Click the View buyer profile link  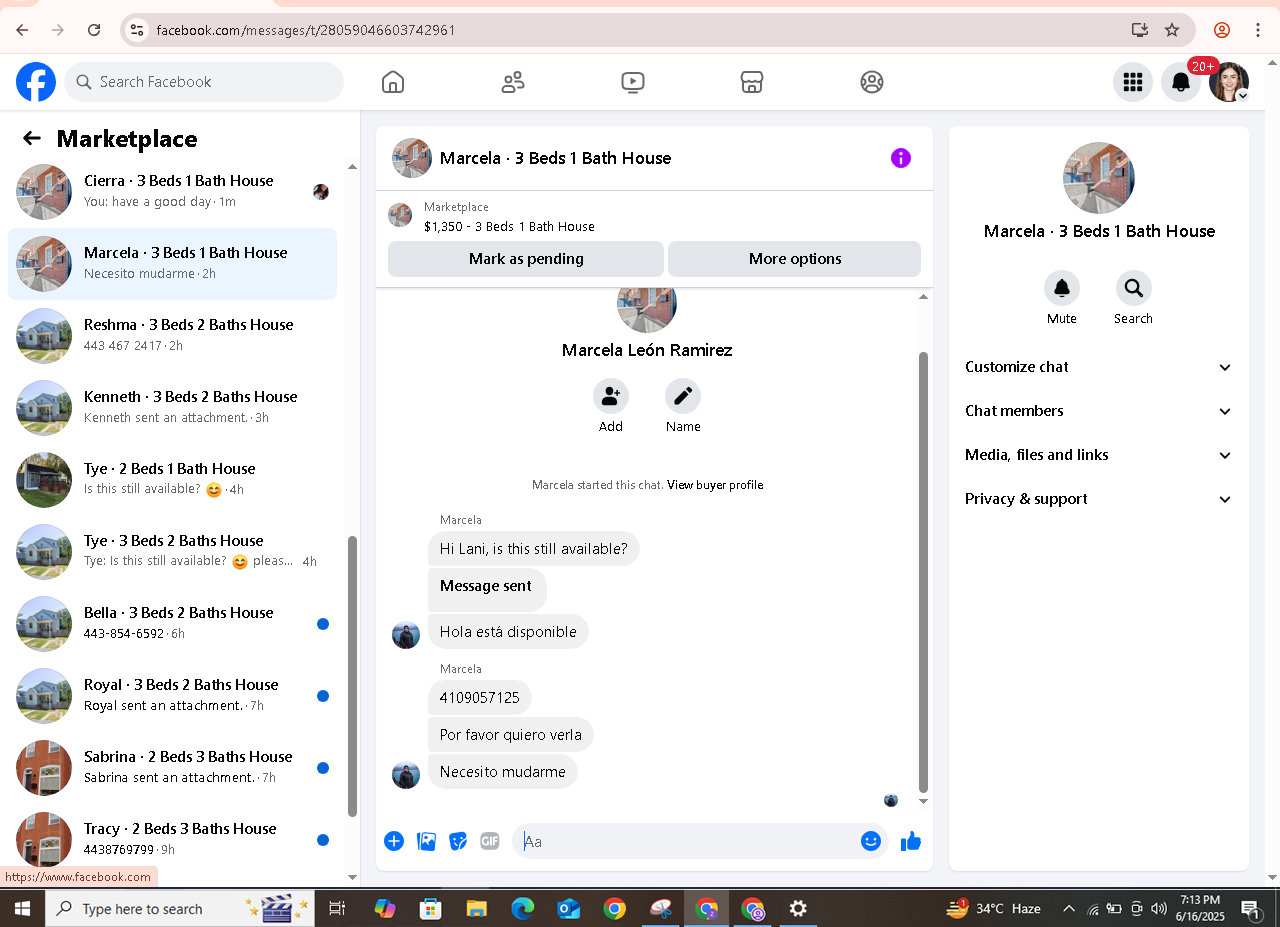click(715, 485)
